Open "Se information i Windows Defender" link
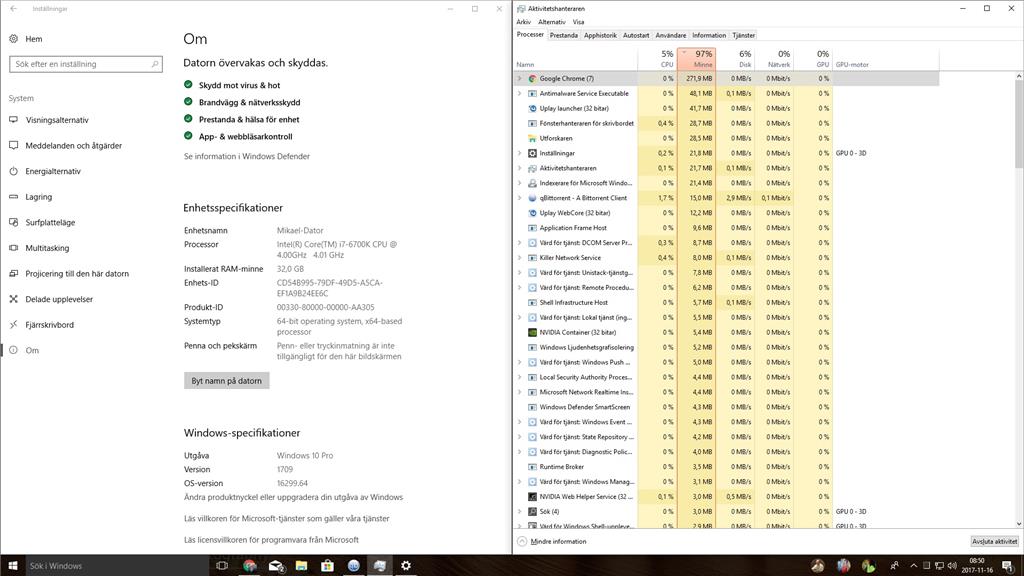 (247, 156)
